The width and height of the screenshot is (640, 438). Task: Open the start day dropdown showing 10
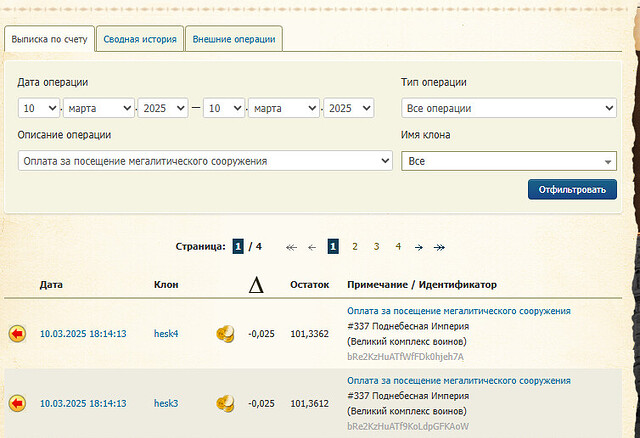(38, 108)
